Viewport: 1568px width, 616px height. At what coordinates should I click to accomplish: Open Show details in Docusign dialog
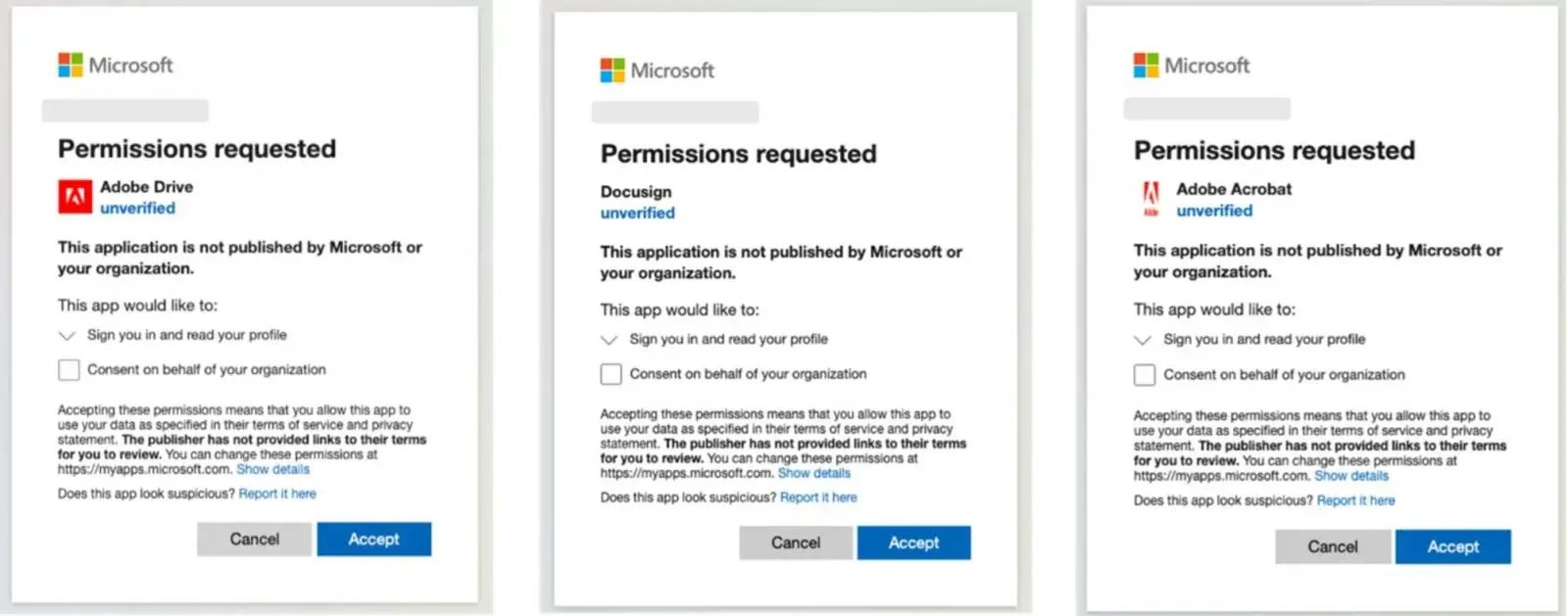813,473
